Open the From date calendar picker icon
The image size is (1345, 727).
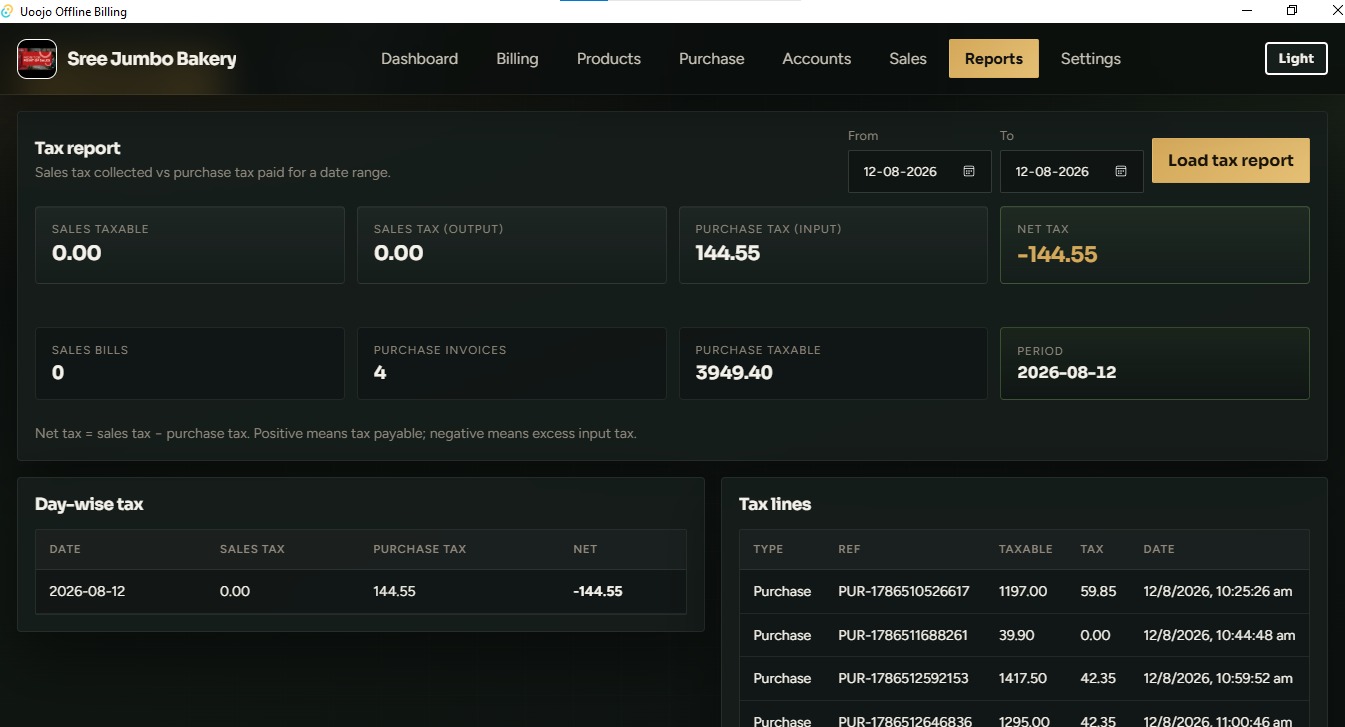tap(969, 171)
